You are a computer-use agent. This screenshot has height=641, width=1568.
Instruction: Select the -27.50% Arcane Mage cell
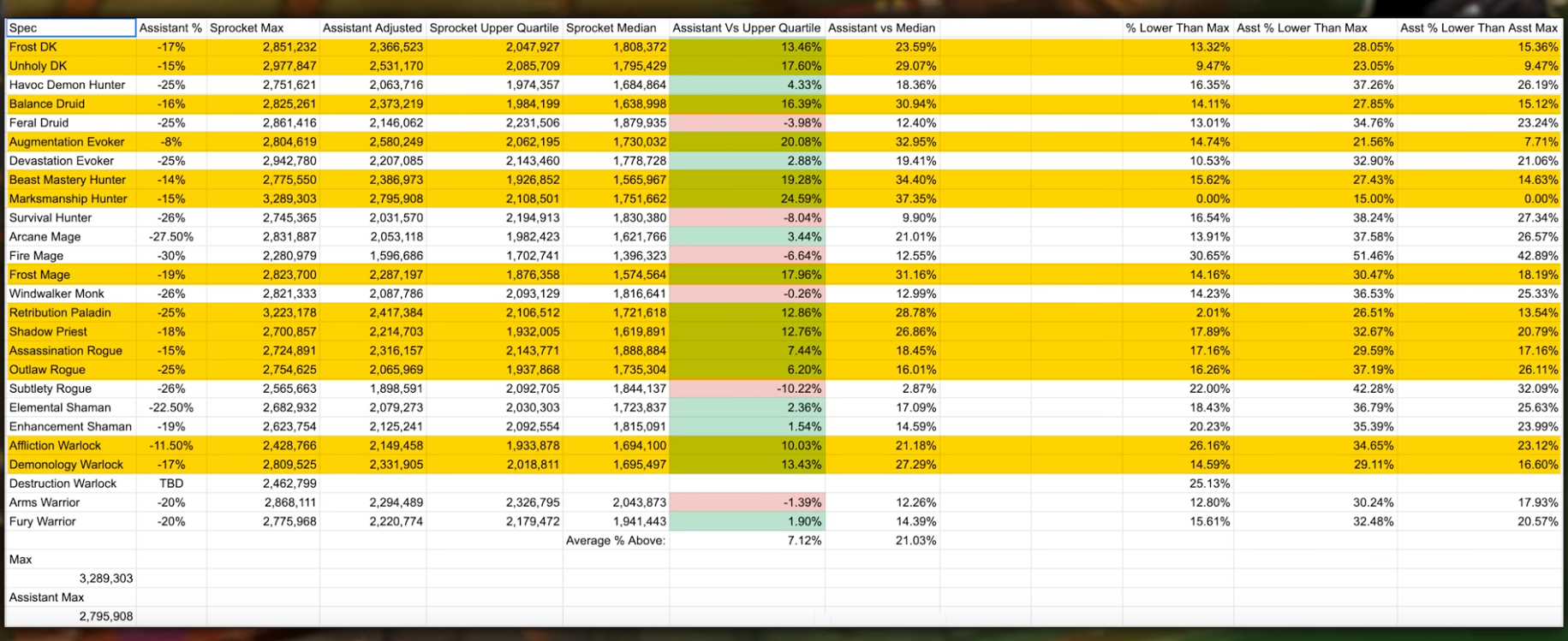[x=171, y=236]
